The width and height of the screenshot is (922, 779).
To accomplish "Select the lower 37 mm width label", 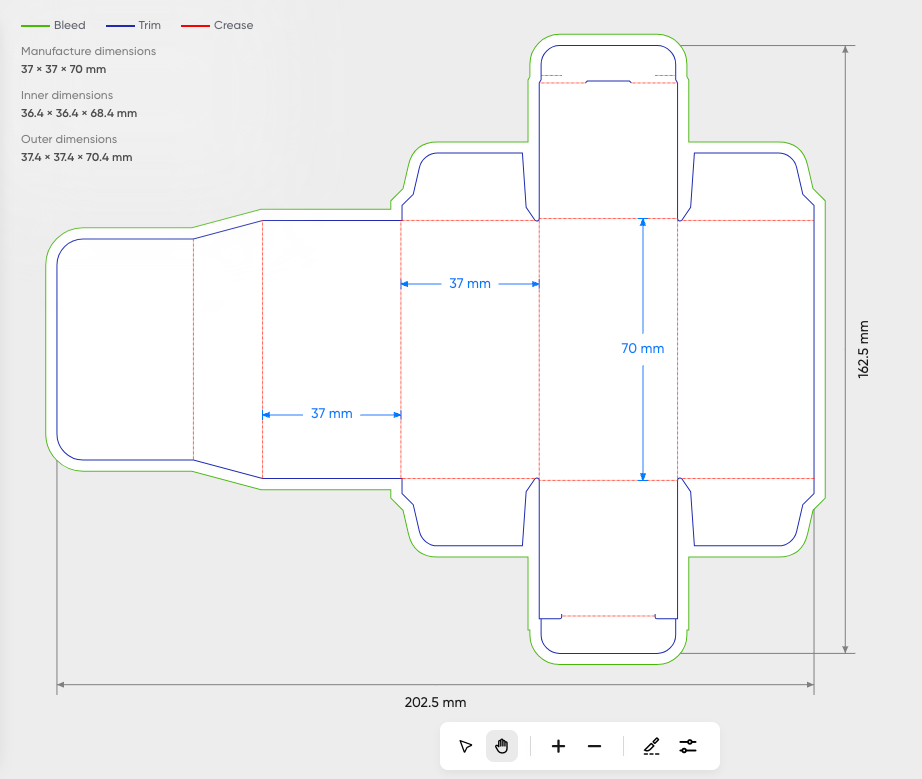I will (x=332, y=414).
